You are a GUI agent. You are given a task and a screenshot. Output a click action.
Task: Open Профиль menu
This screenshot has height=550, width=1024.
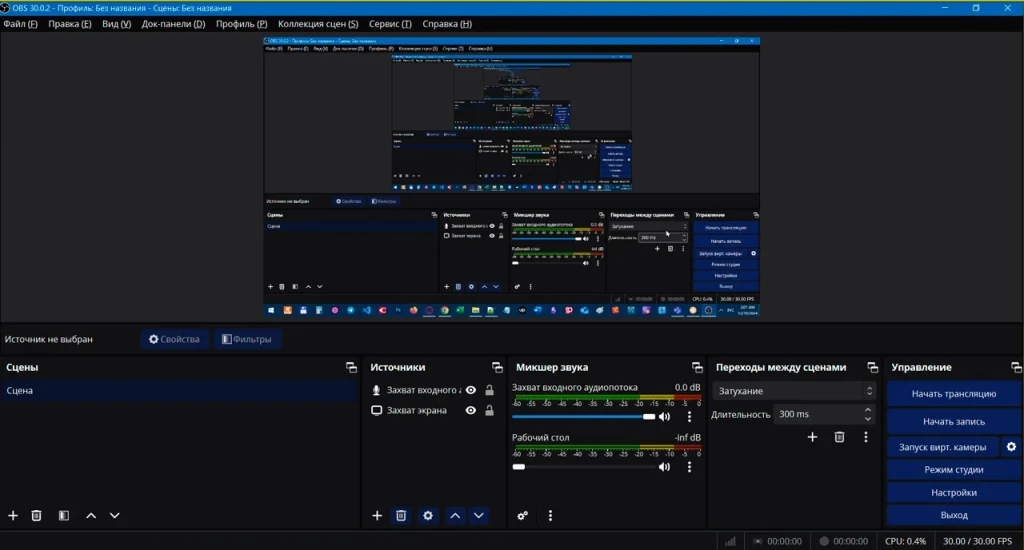tap(242, 24)
